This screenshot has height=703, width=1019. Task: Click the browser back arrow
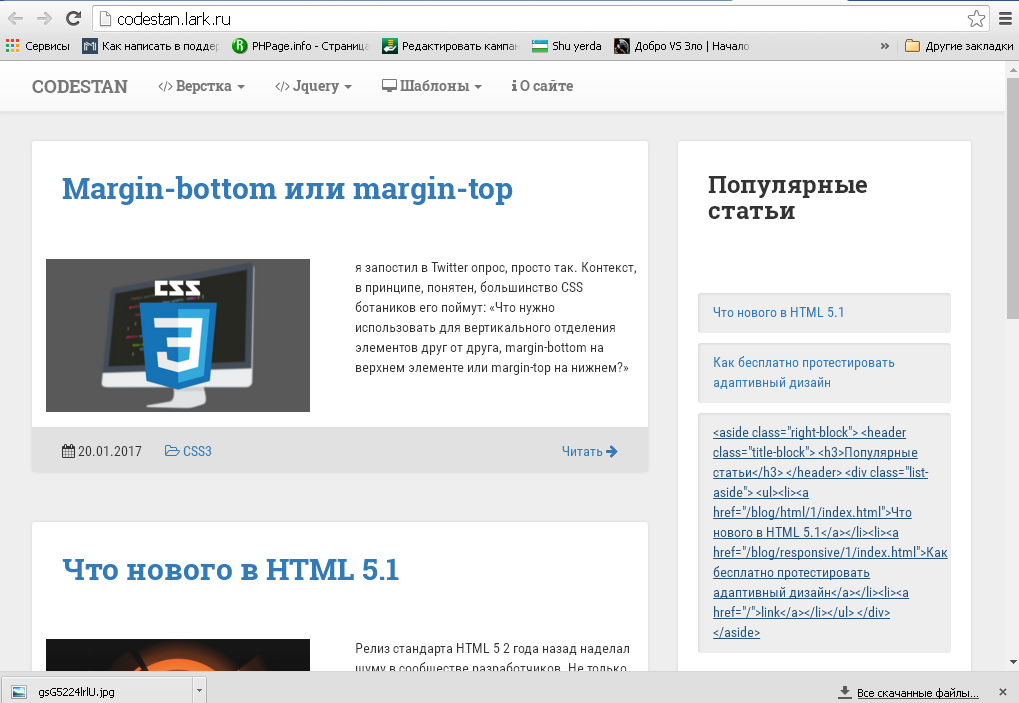(x=16, y=19)
